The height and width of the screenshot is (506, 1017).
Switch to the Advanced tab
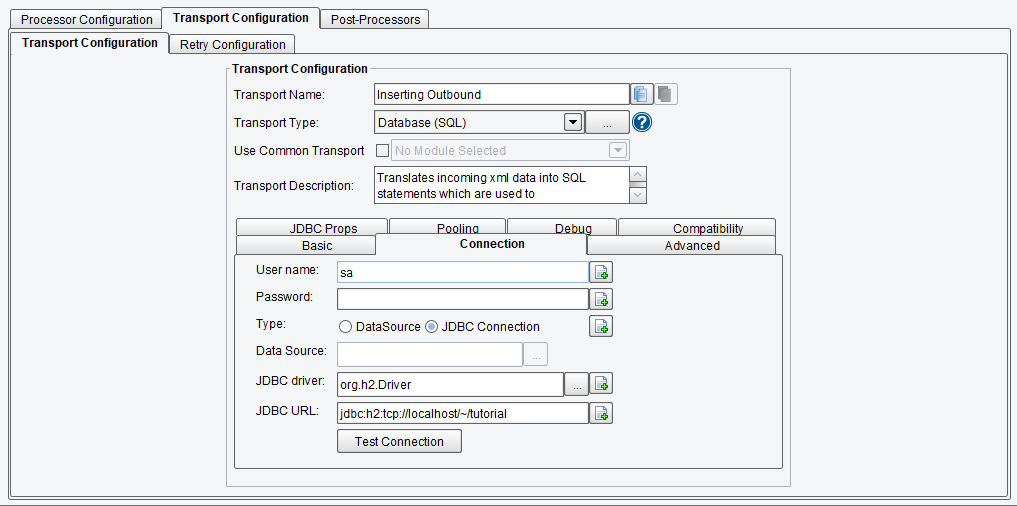[x=682, y=245]
